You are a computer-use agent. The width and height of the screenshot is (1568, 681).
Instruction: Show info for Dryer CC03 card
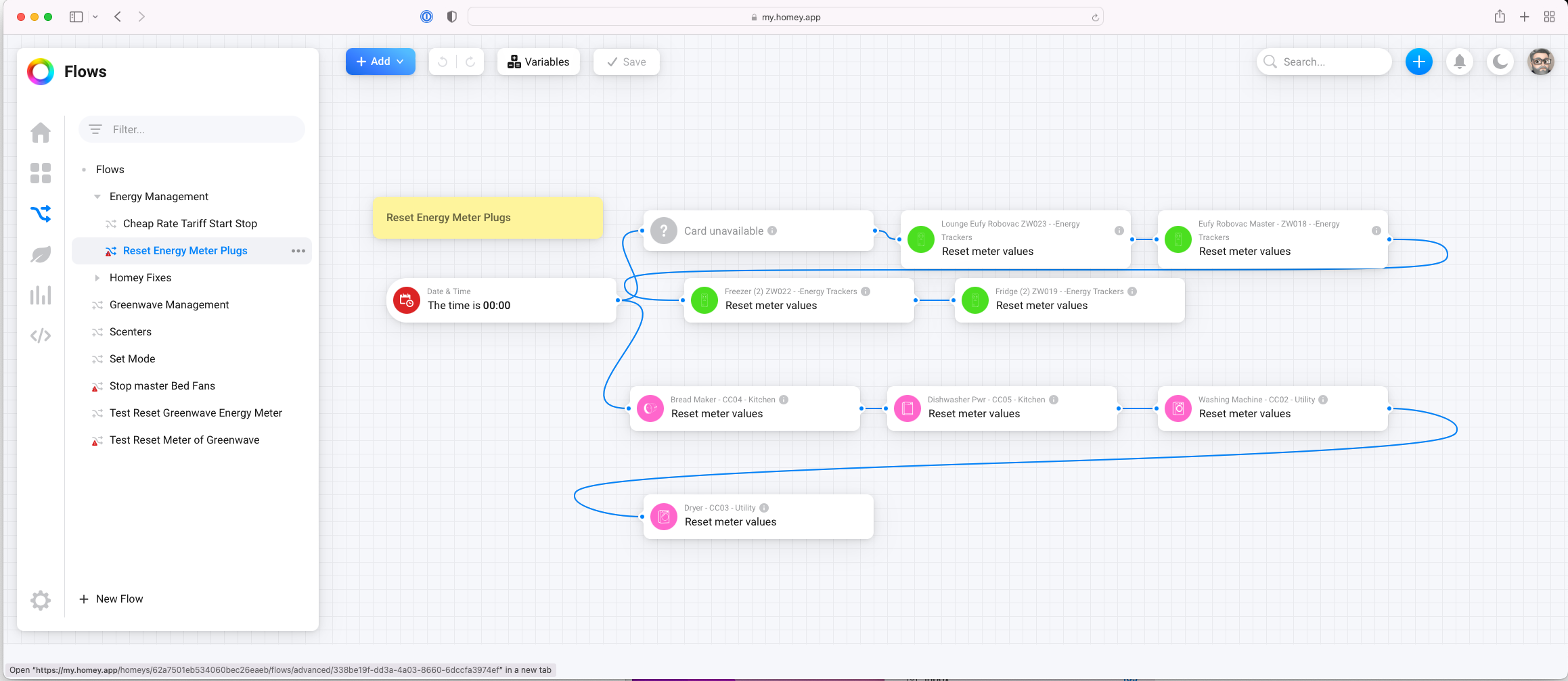764,508
